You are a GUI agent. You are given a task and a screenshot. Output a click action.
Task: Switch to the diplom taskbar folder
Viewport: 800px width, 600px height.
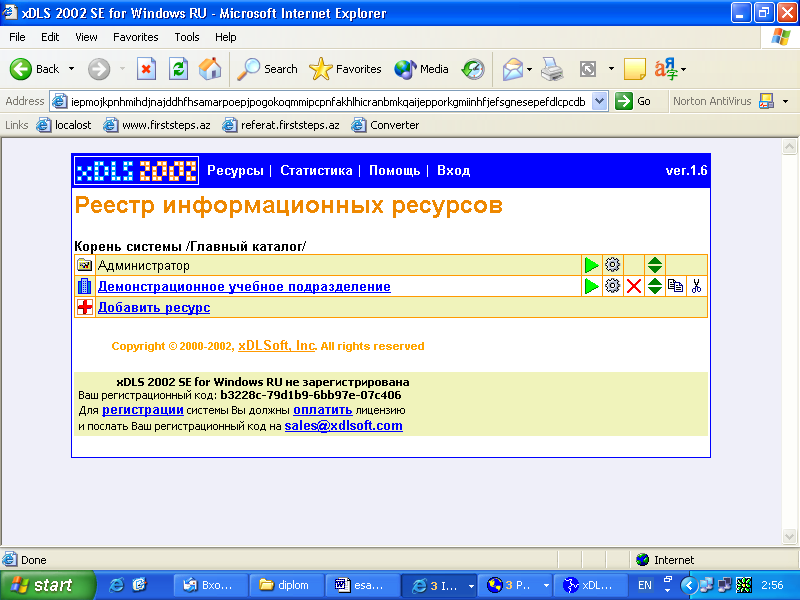click(287, 585)
